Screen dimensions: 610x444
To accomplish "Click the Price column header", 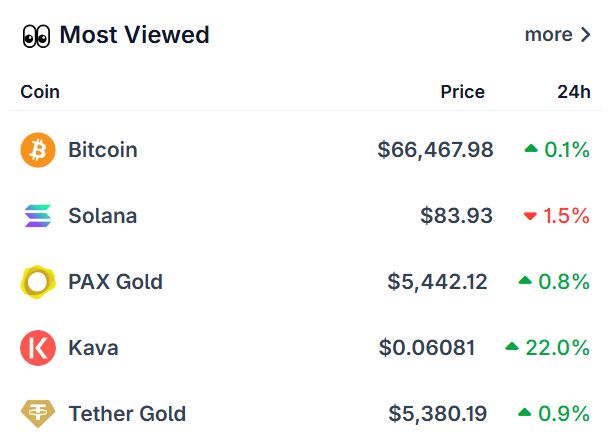I will (x=462, y=92).
